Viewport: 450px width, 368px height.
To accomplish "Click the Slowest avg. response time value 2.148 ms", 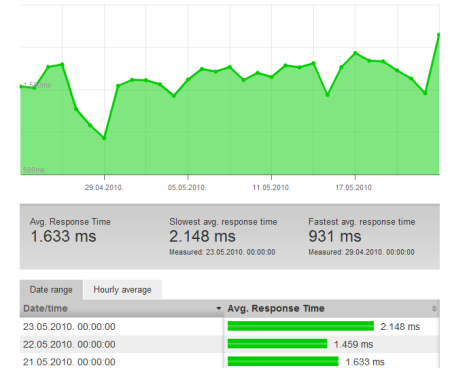I will [x=202, y=236].
